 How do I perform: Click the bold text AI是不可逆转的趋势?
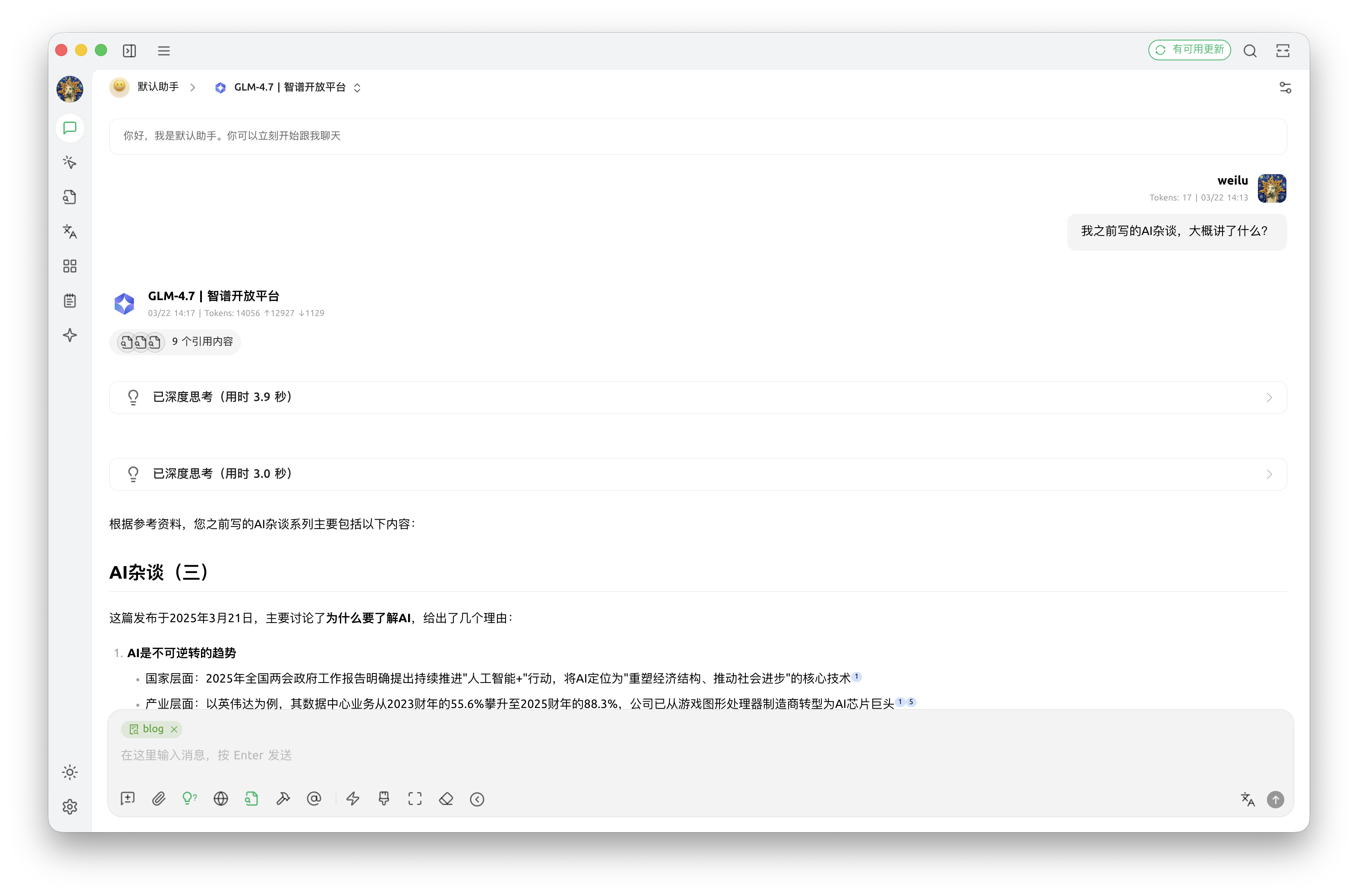pyautogui.click(x=182, y=653)
